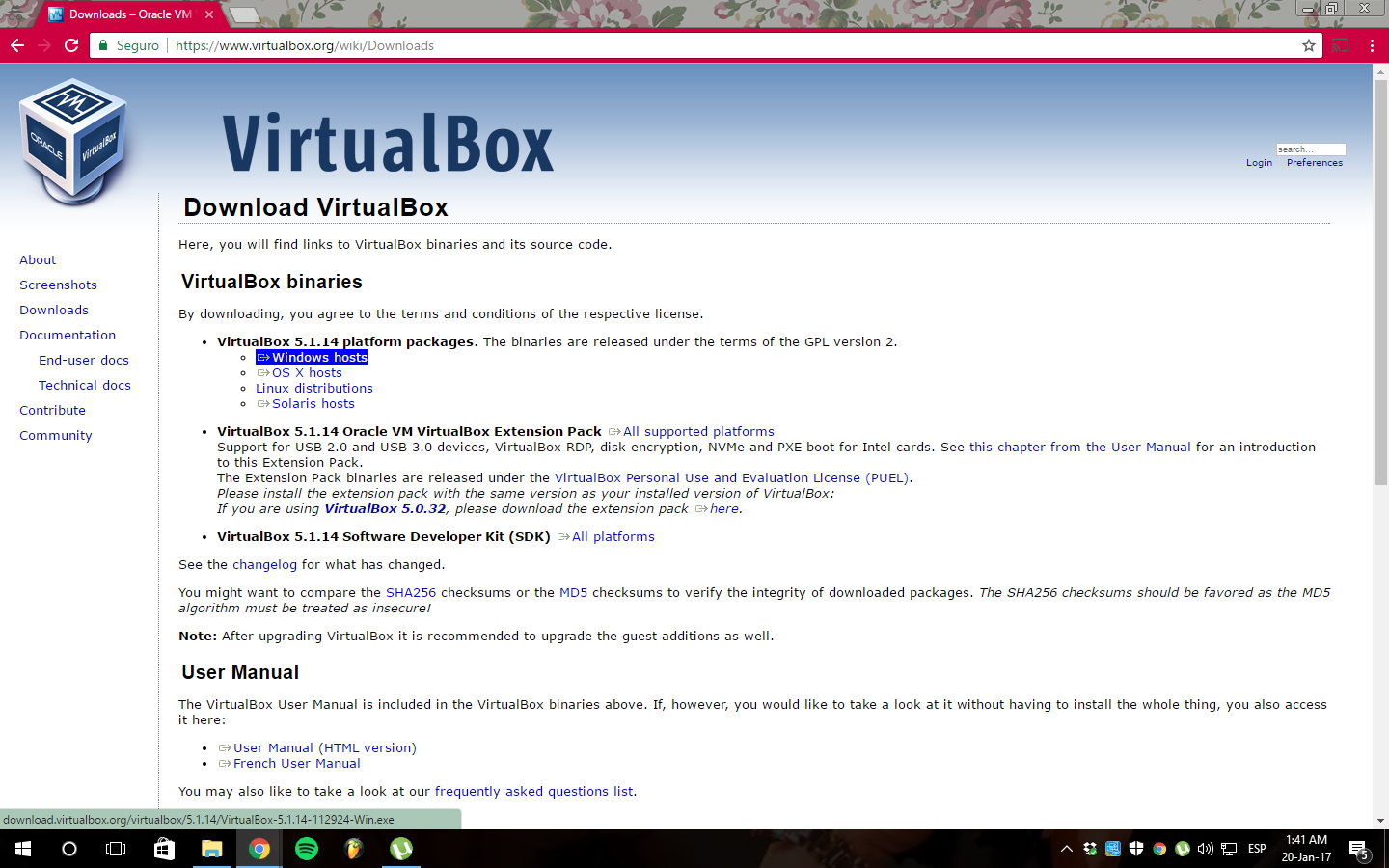Open the uTorrent taskbar icon
The height and width of the screenshot is (868, 1389).
click(x=401, y=849)
